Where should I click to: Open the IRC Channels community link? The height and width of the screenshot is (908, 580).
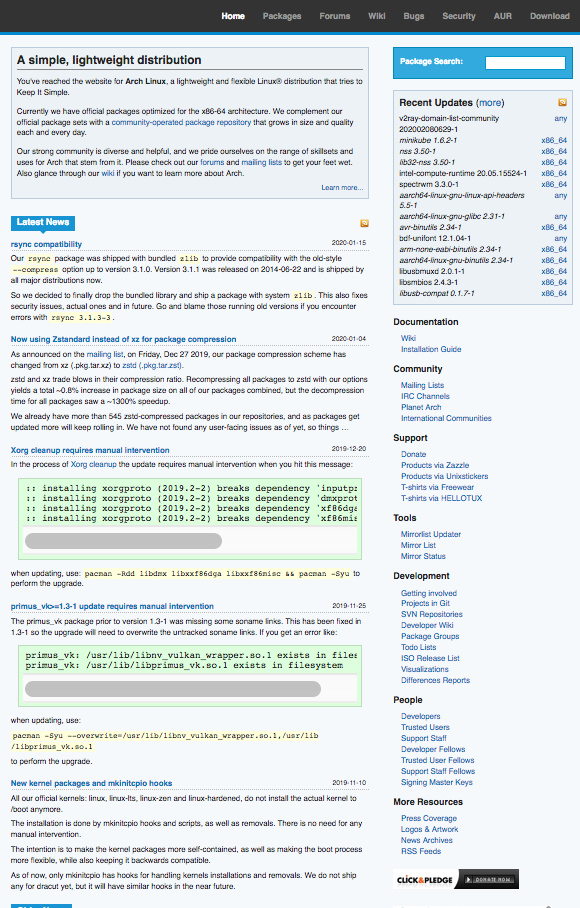[x=425, y=396]
